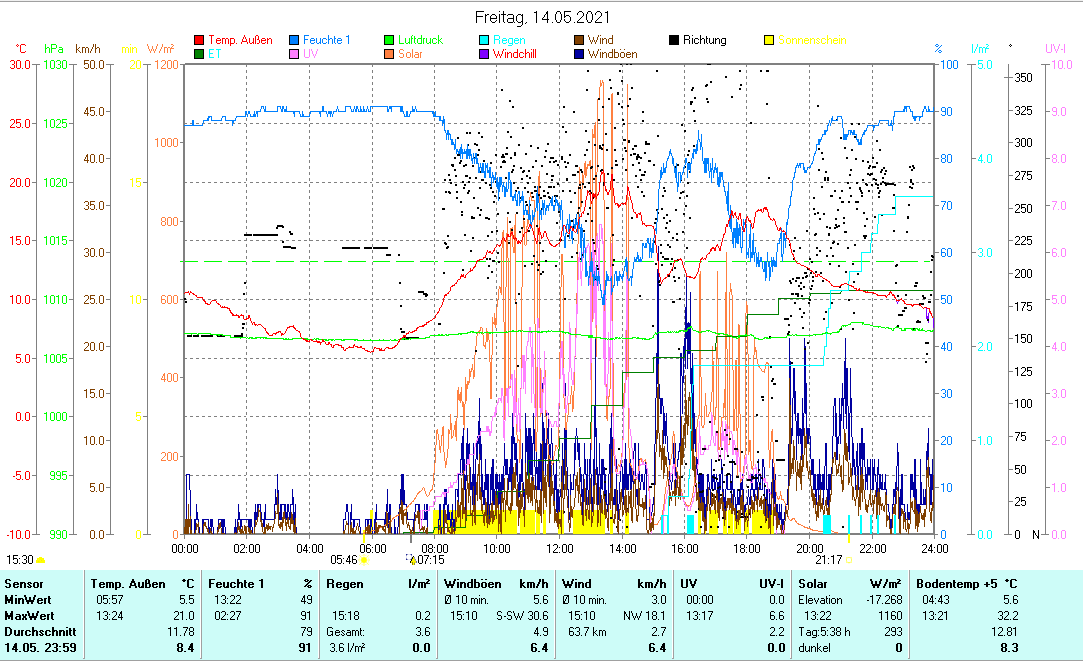Viewport: 1083px width, 662px height.
Task: Click the maximum humidity time "02:27"
Action: pos(228,616)
